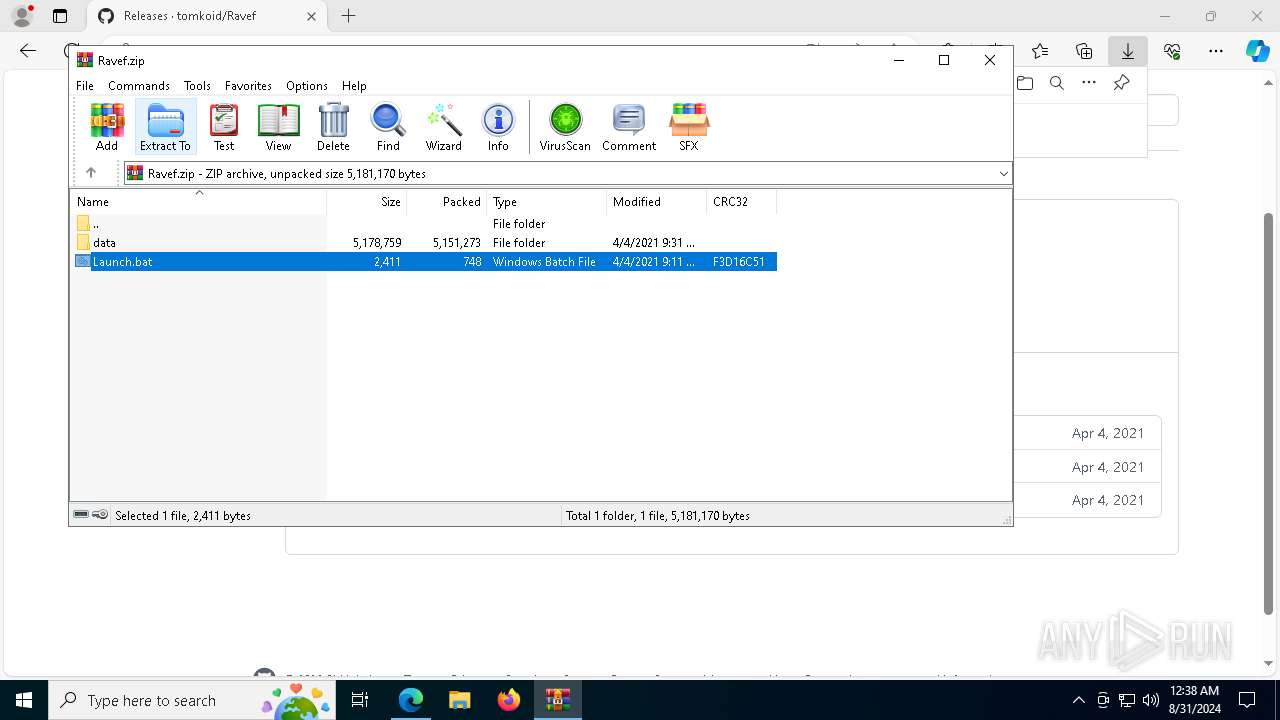This screenshot has height=720, width=1280.
Task: Open the Favorites menu
Action: tap(248, 86)
